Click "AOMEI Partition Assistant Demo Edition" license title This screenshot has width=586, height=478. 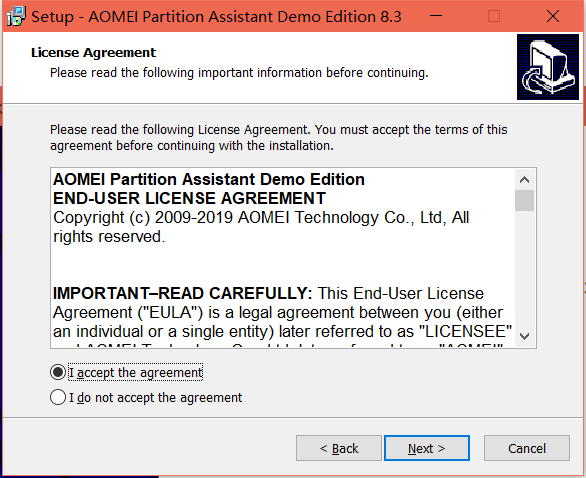click(x=209, y=179)
